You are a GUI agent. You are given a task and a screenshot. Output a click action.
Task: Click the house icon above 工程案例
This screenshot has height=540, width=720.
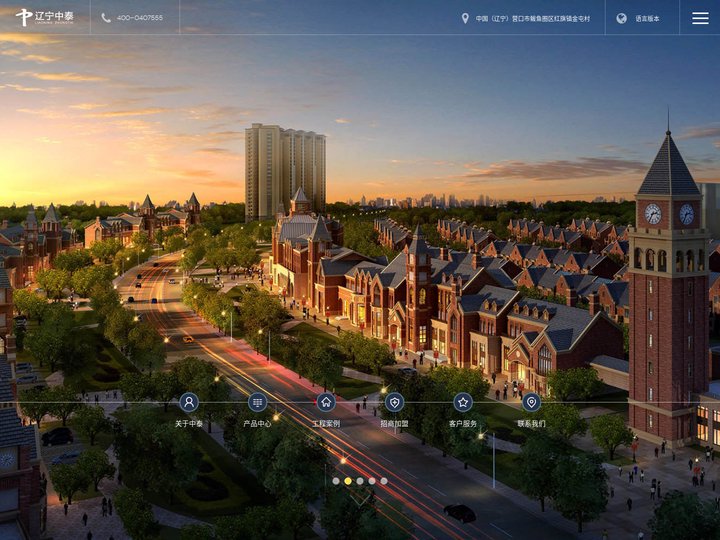click(326, 402)
